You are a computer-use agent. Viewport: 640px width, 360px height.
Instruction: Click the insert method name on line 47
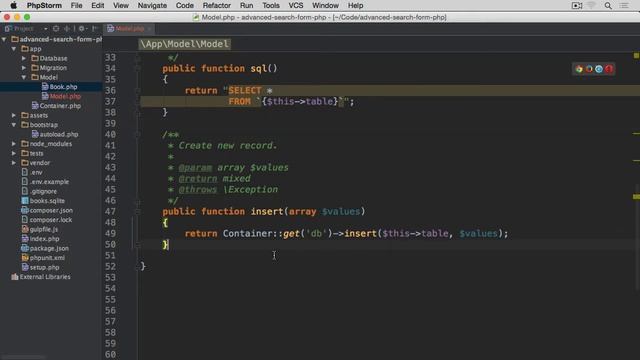click(267, 211)
